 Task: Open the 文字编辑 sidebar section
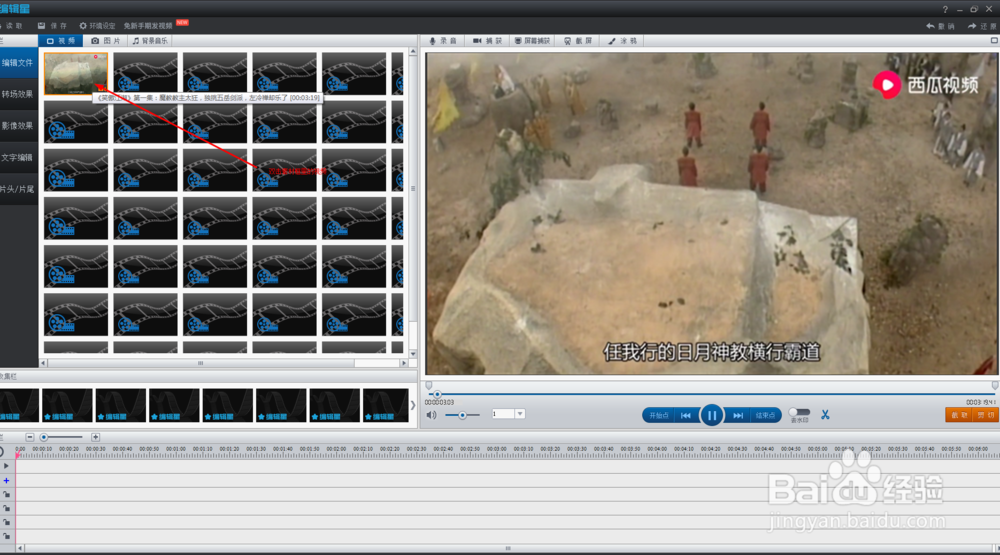[x=18, y=158]
